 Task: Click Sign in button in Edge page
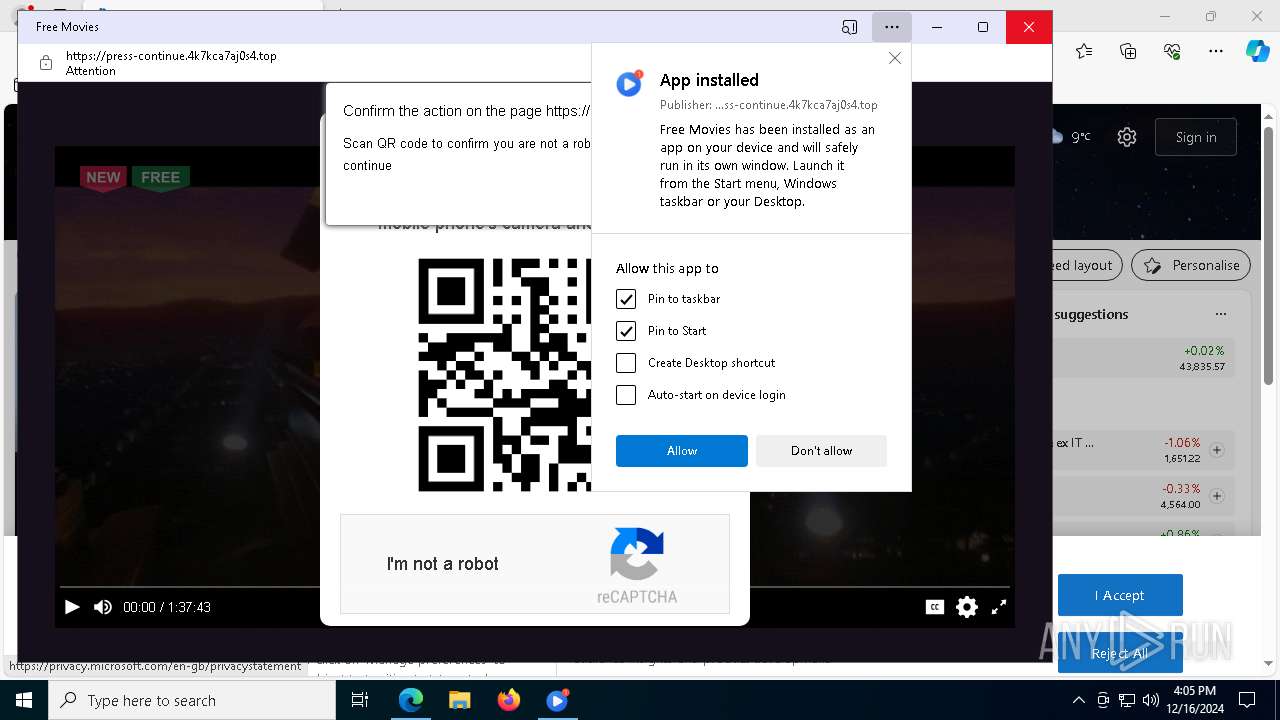[1196, 137]
